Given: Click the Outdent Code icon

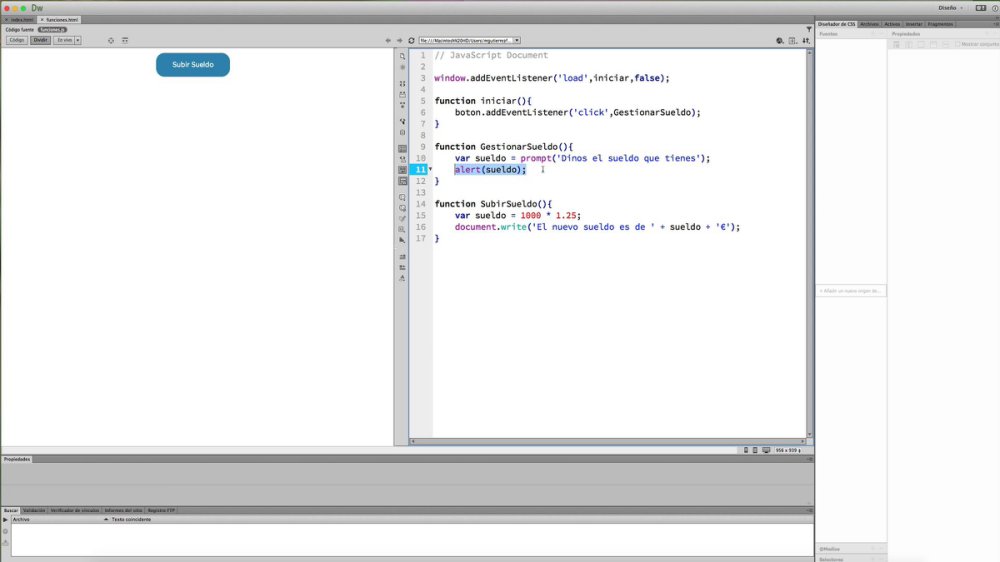Looking at the screenshot, I should coord(402,267).
